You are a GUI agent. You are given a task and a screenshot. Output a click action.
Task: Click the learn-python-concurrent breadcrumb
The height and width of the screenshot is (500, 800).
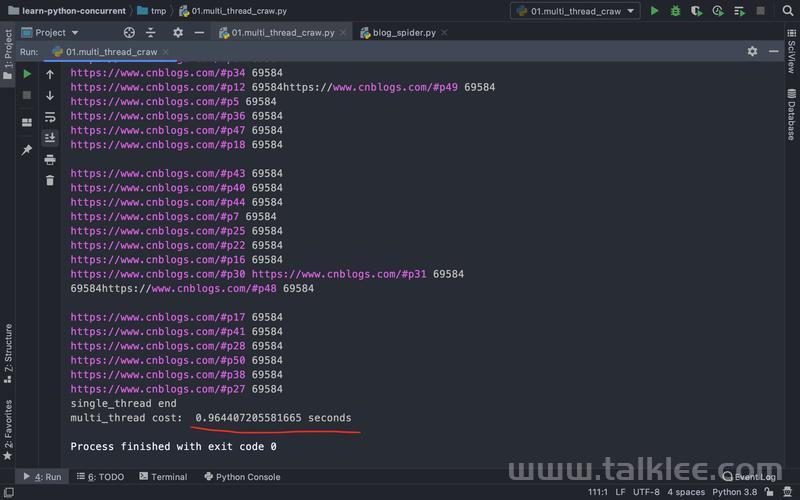tap(67, 11)
